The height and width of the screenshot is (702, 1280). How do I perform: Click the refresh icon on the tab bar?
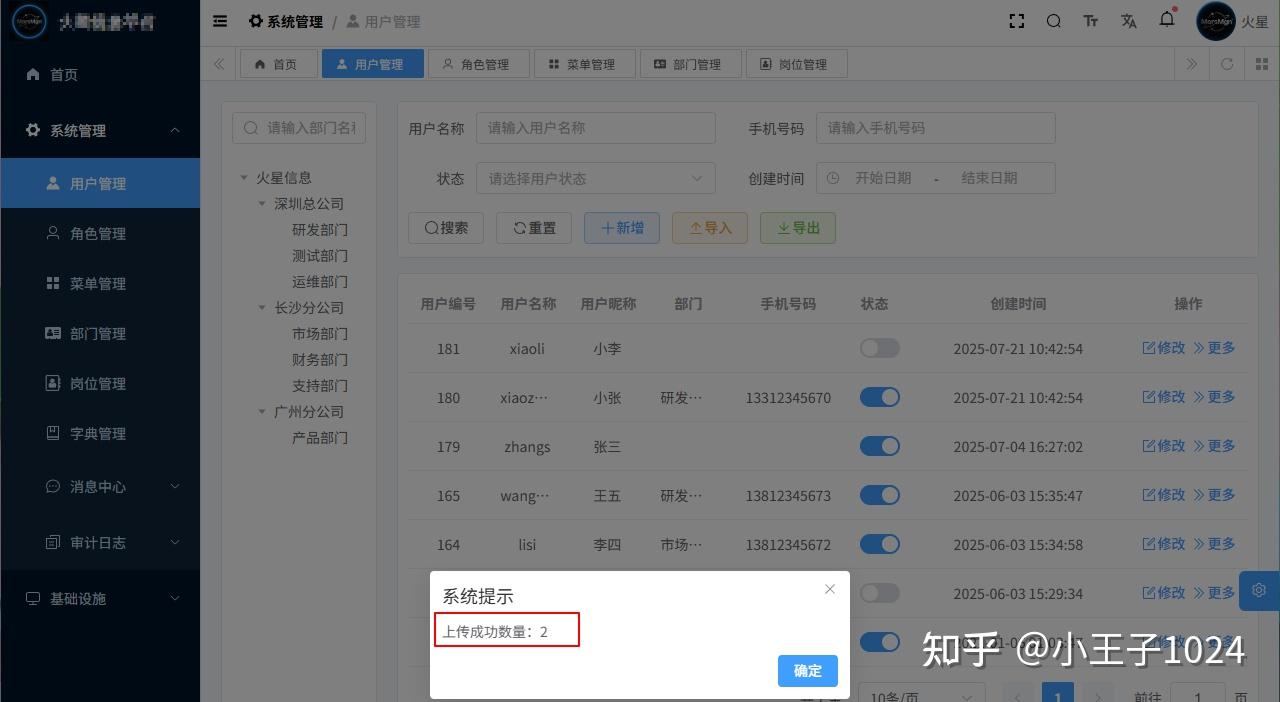coord(1227,62)
